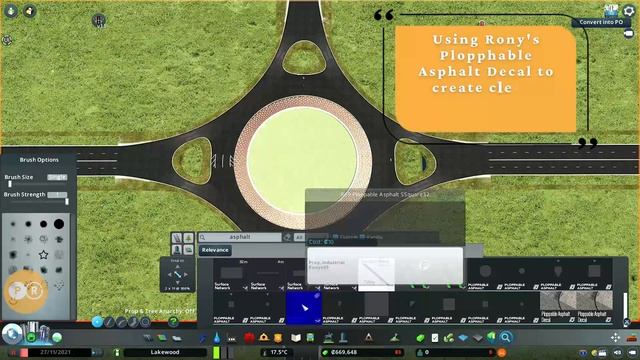
Task: Open the Electricity lightning menu
Action: [x=203, y=338]
